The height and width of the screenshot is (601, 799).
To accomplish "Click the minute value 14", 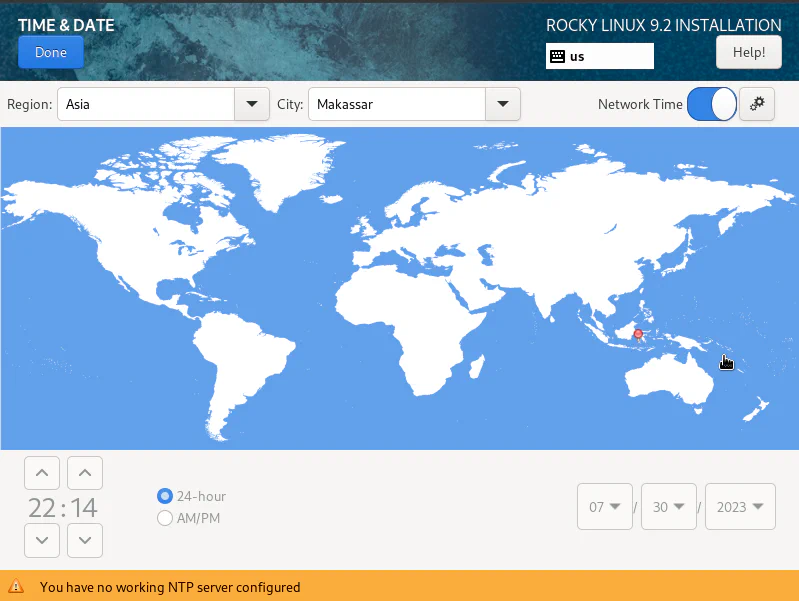I will coord(84,508).
